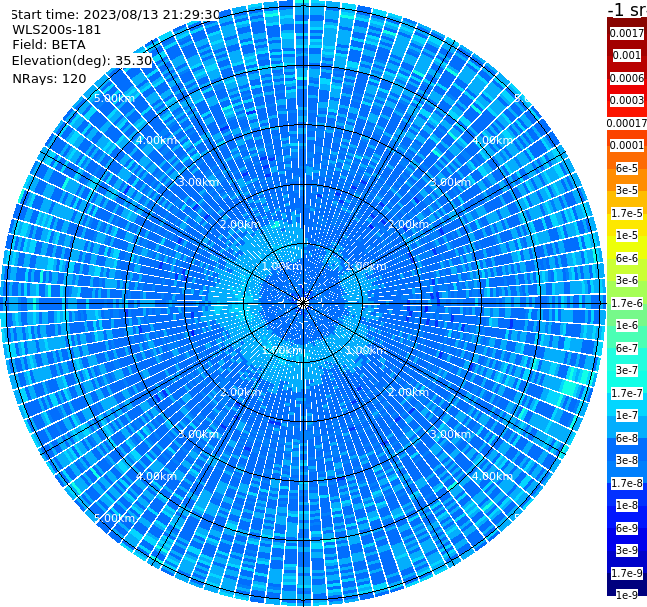Viewport: 647px width, 607px height.
Task: Click the 1e-5 color bar label
Action: (x=627, y=235)
